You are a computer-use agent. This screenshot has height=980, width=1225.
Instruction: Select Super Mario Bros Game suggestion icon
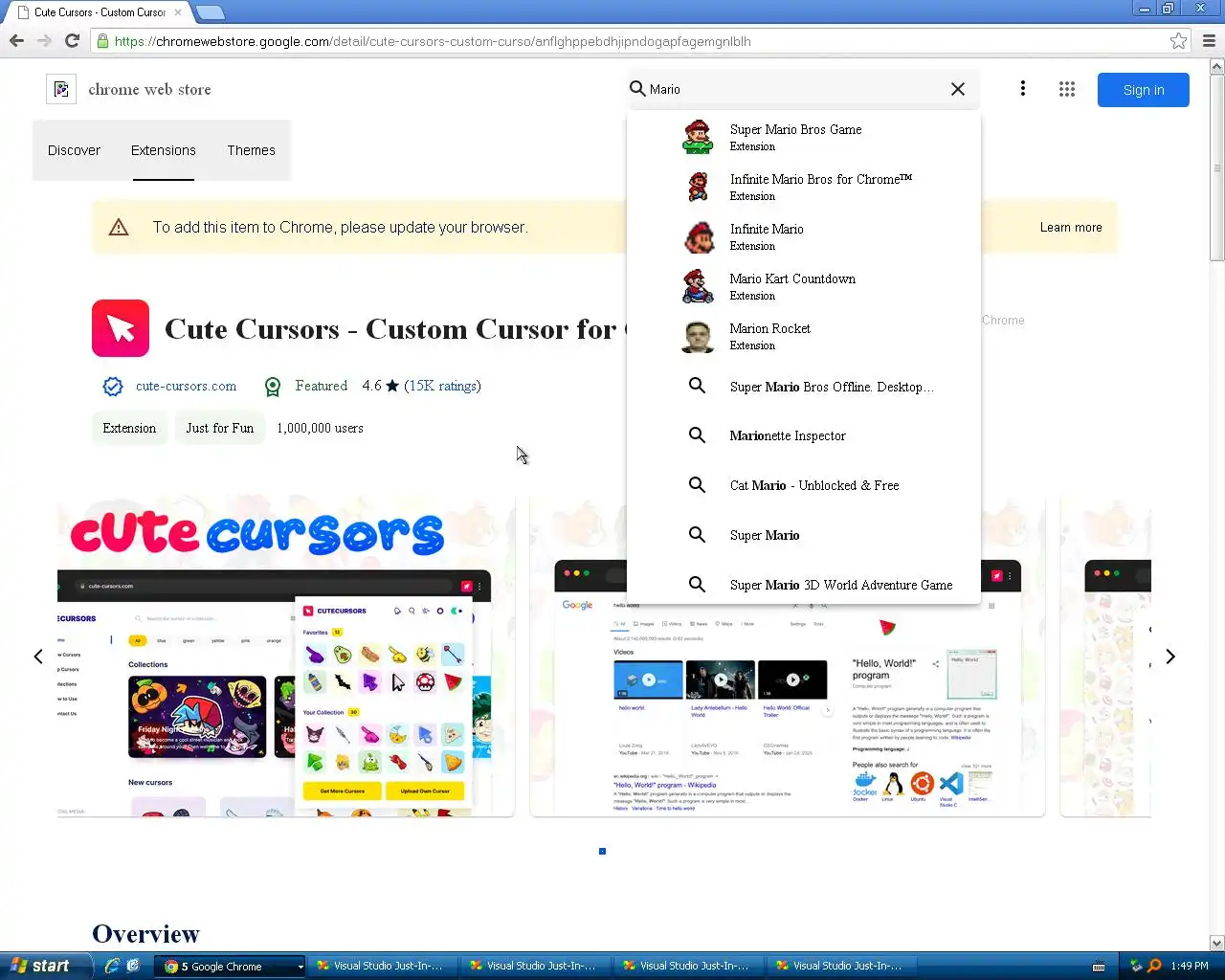tap(698, 137)
